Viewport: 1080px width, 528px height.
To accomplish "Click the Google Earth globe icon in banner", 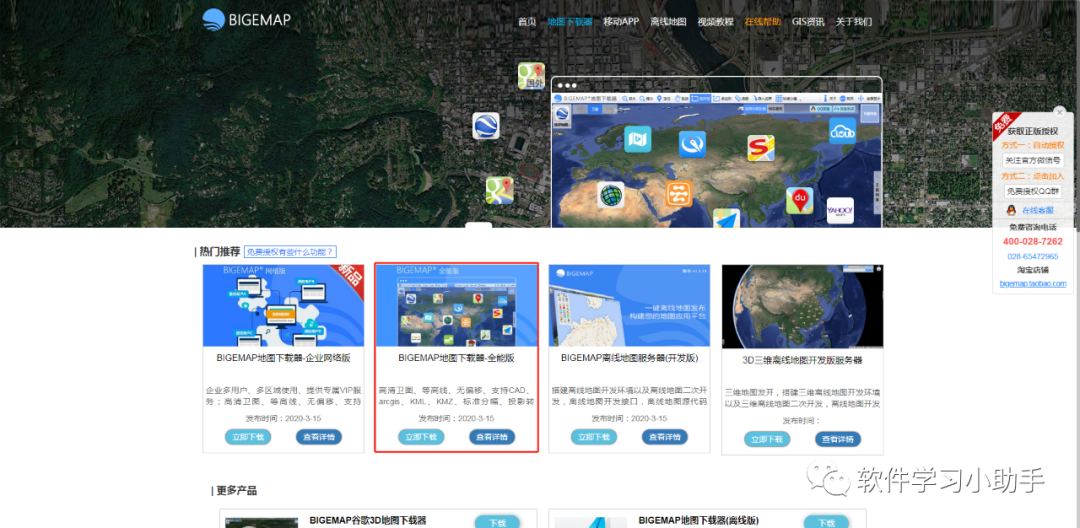I will pos(486,126).
